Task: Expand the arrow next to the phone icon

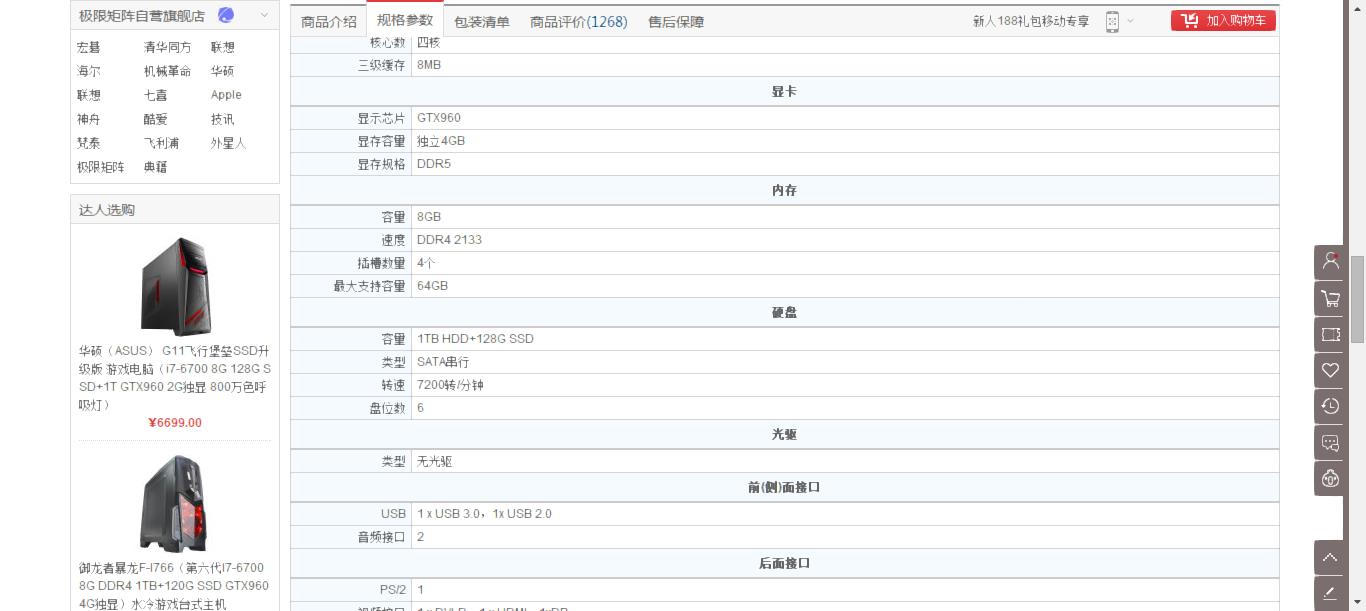Action: 1130,21
